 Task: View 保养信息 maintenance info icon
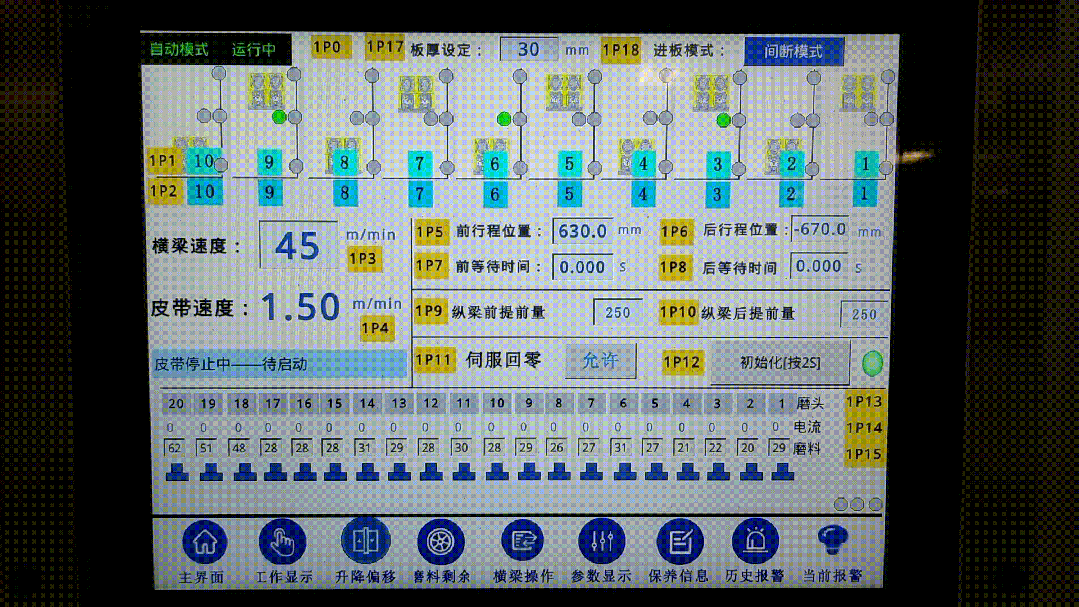[x=678, y=543]
